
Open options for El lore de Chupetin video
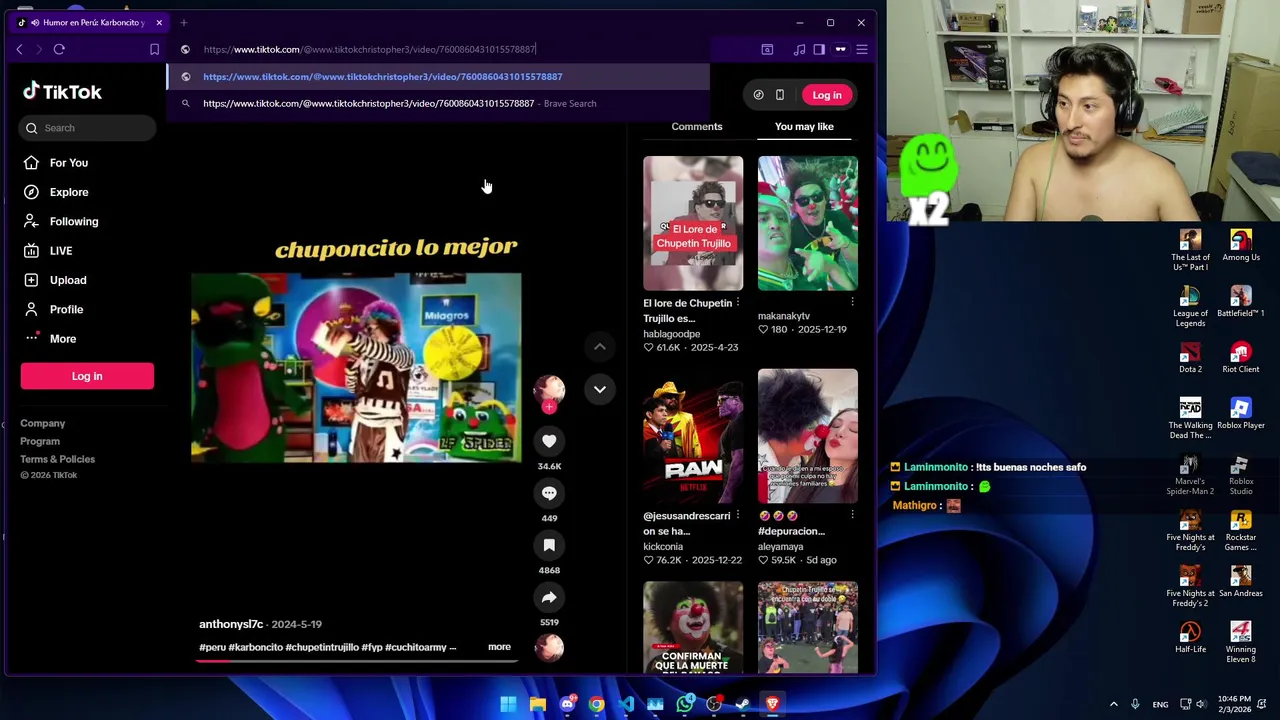[738, 302]
